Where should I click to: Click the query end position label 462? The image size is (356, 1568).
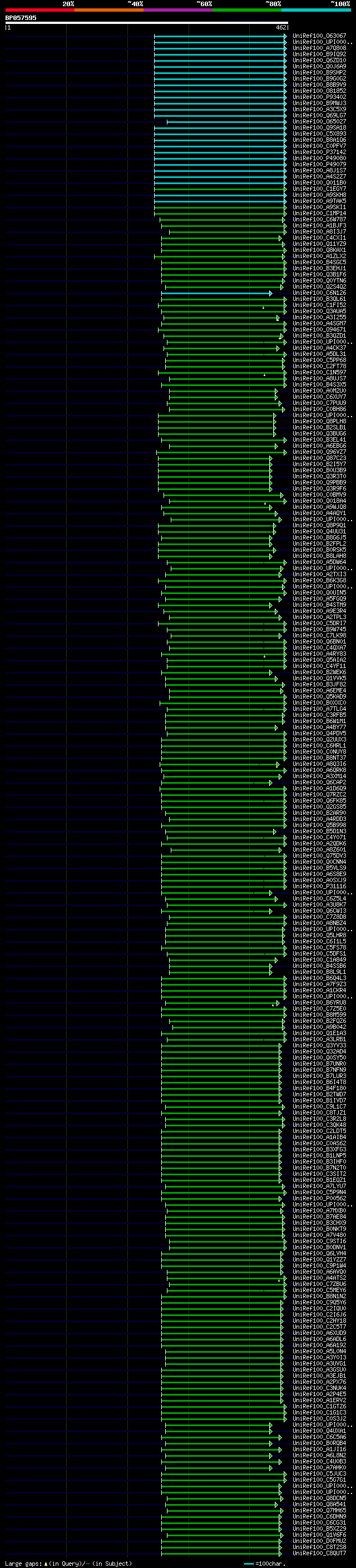(x=280, y=27)
